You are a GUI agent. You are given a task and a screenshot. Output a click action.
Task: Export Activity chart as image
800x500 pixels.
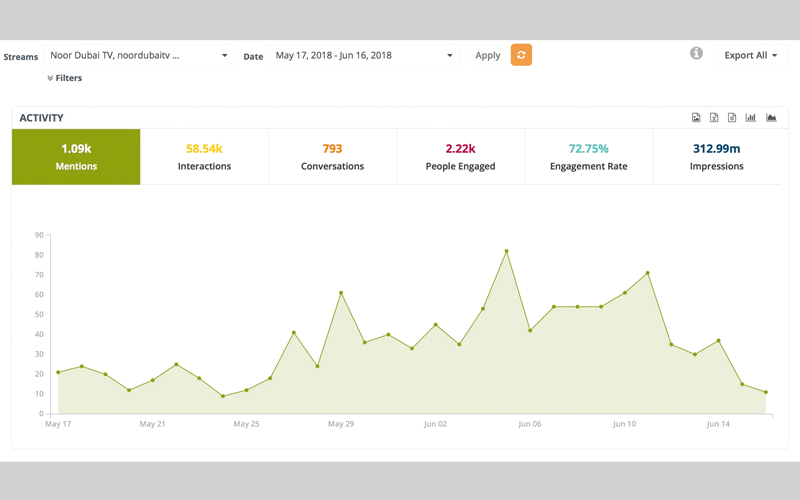coord(696,118)
